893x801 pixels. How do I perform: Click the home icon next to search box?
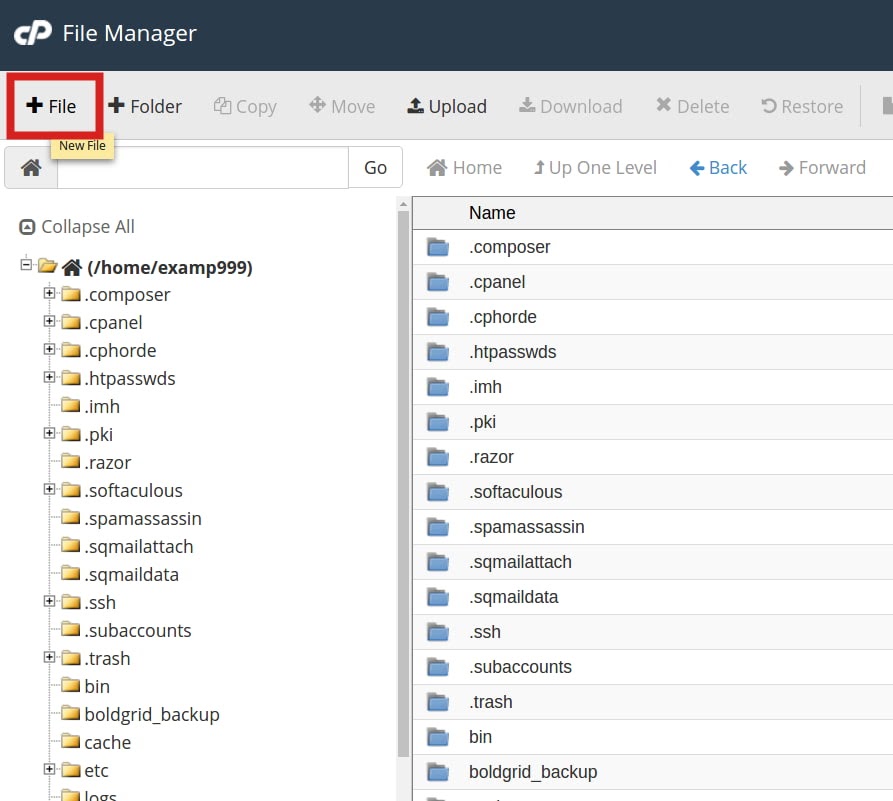coord(30,167)
